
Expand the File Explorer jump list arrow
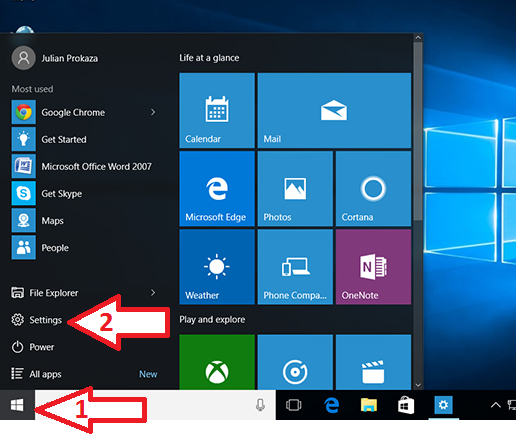(153, 293)
